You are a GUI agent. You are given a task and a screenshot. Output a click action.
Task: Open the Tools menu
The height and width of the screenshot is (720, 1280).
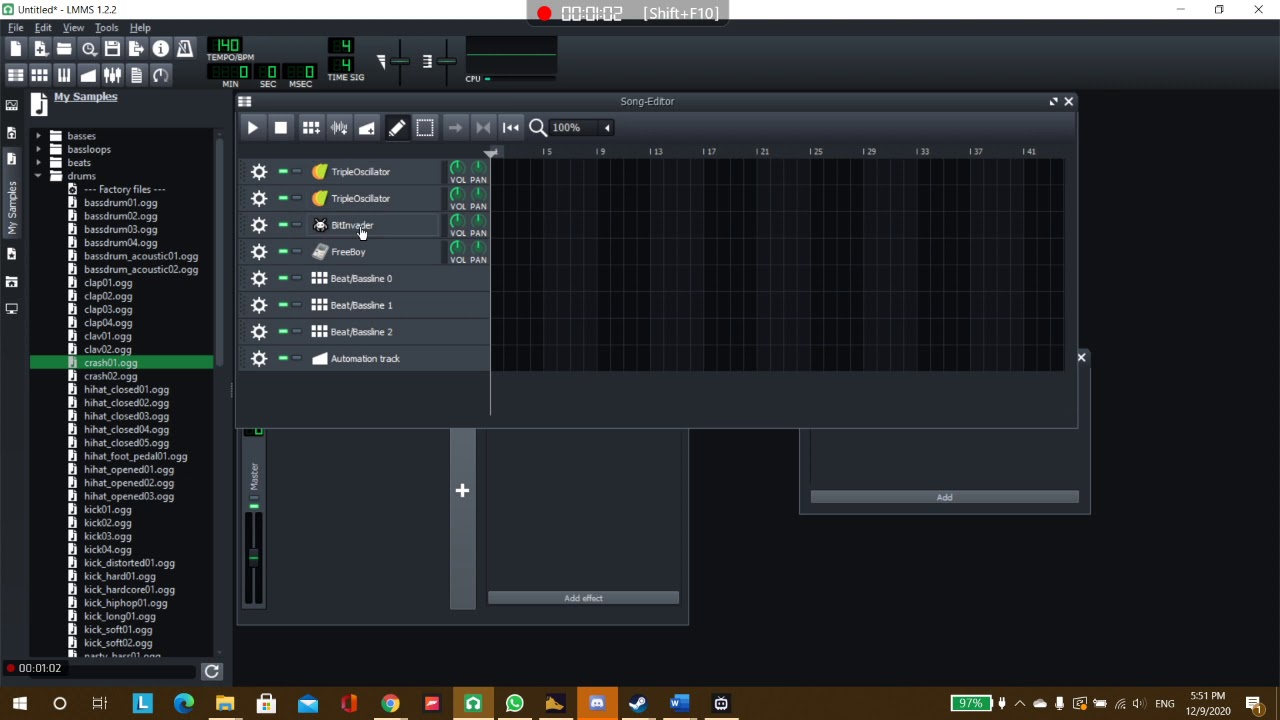pyautogui.click(x=106, y=28)
